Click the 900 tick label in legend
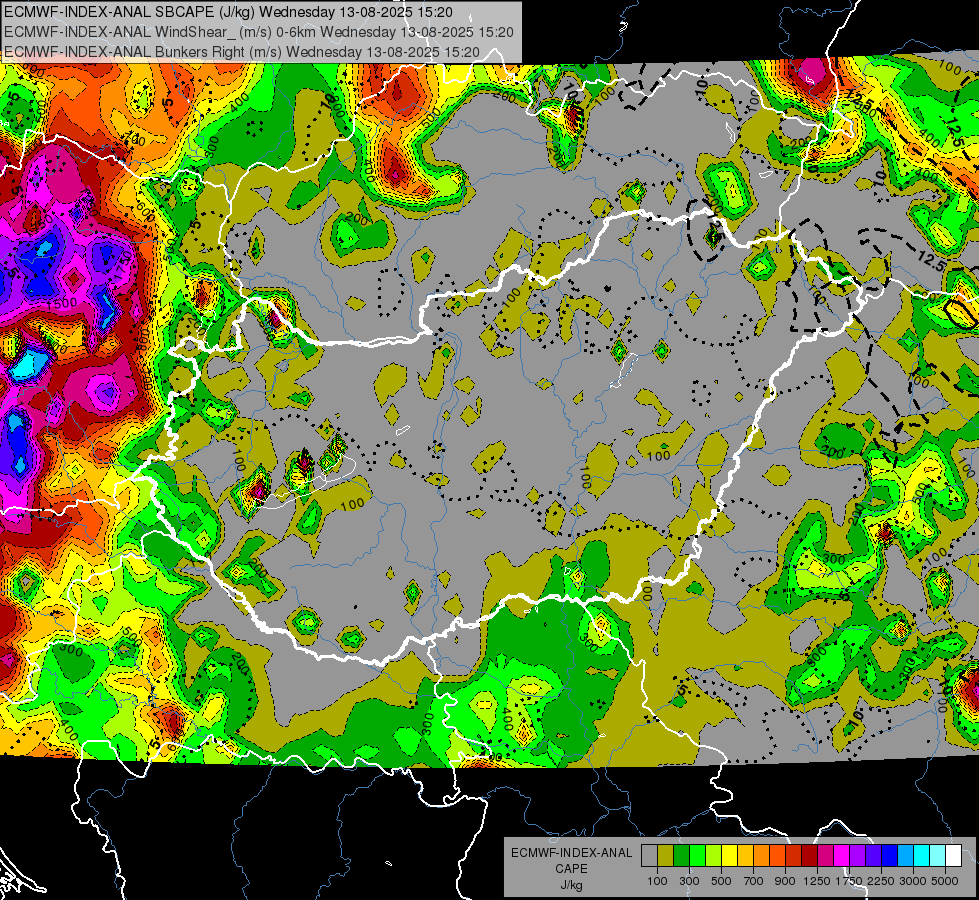 tap(785, 881)
